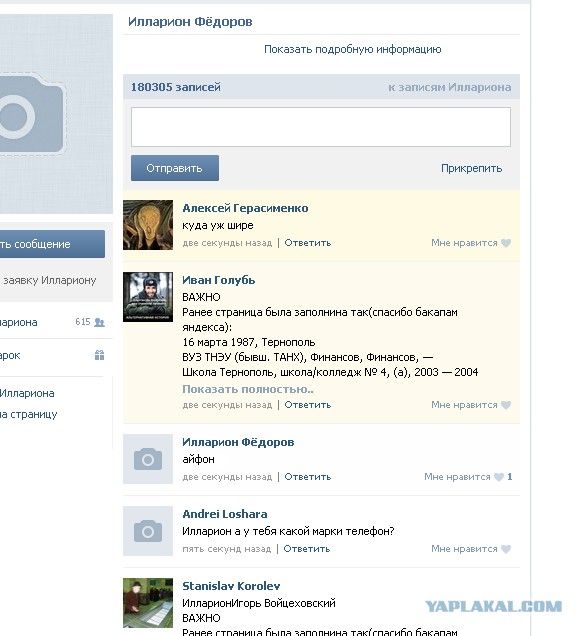This screenshot has width=588, height=636.
Task: Open Stanislav Korolev's avatar thumbnail
Action: pos(148,603)
